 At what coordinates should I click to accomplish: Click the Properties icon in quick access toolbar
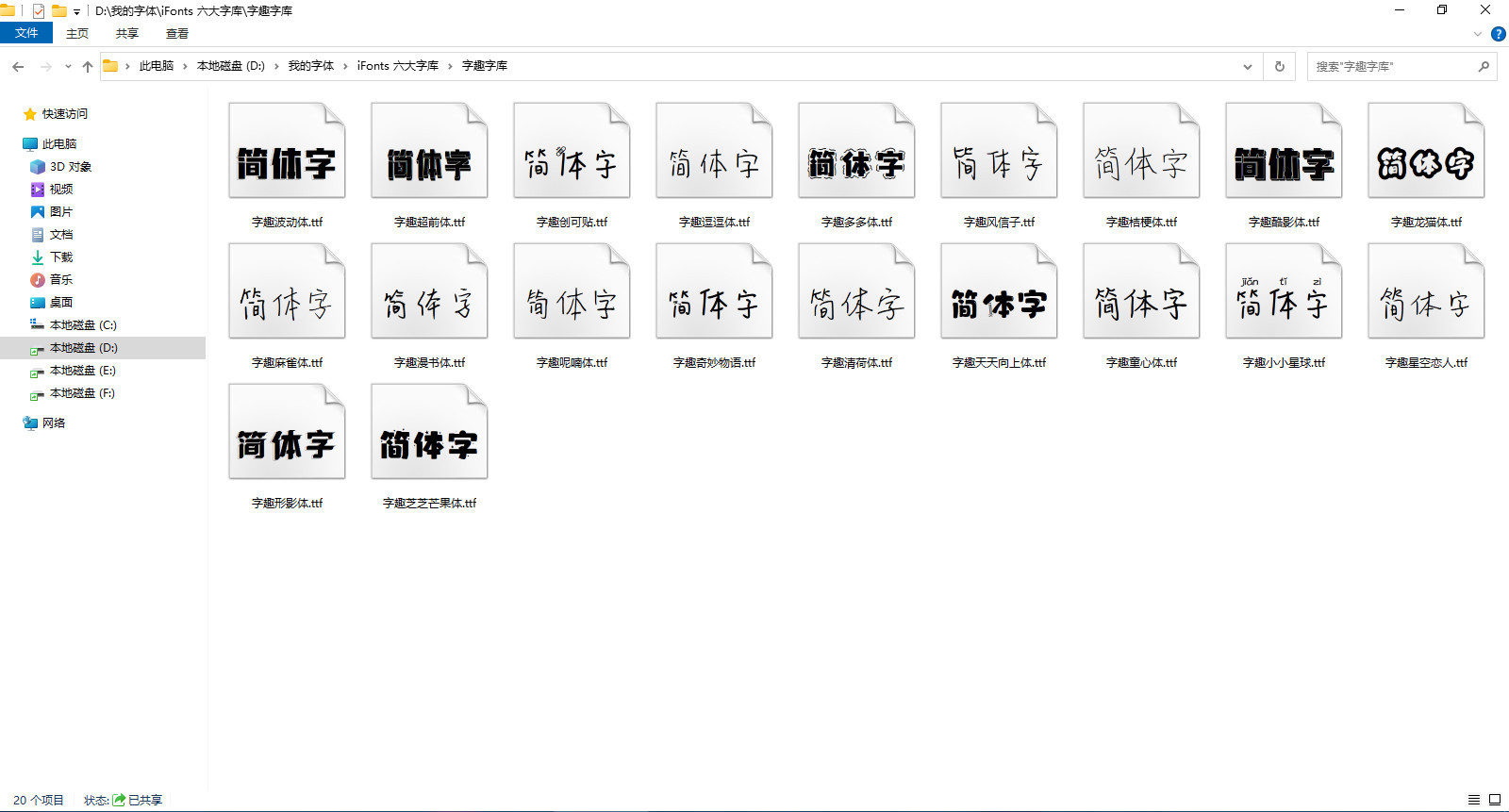point(39,11)
